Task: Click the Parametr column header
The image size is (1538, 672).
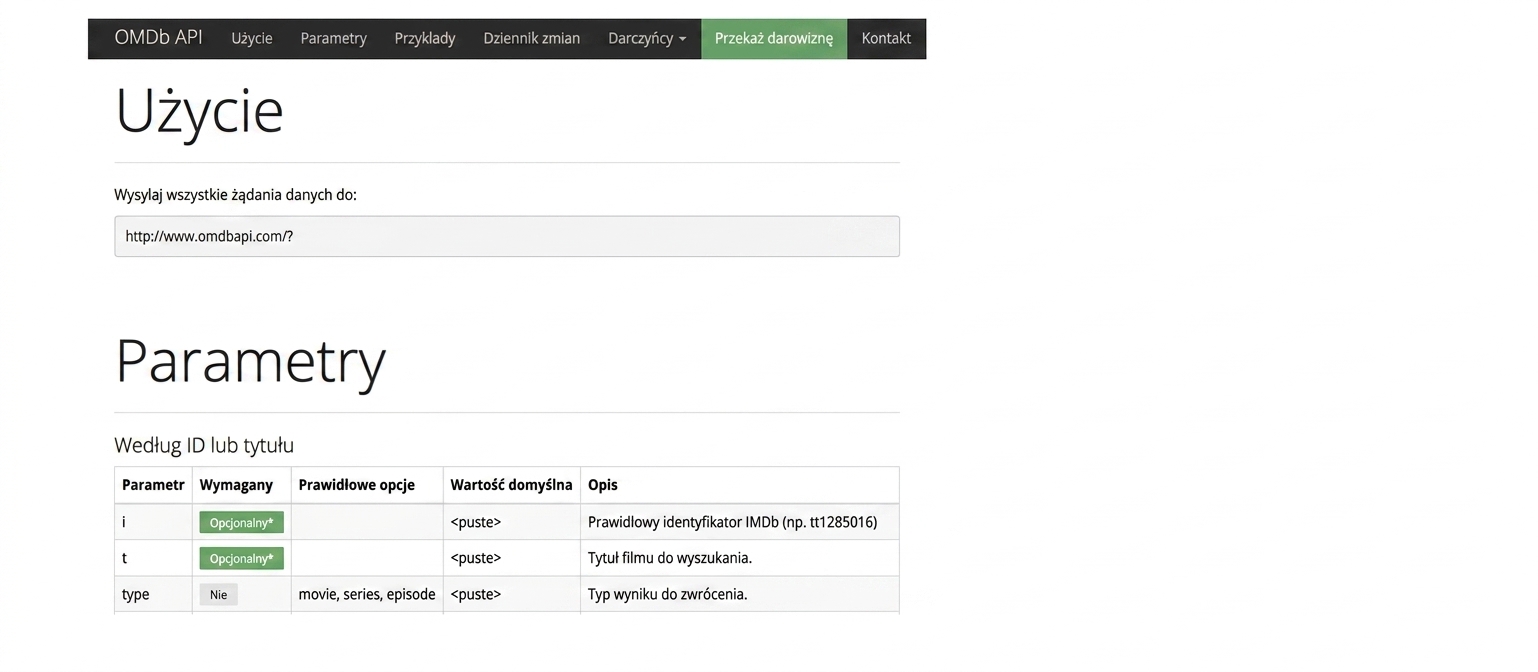Action: pos(153,485)
